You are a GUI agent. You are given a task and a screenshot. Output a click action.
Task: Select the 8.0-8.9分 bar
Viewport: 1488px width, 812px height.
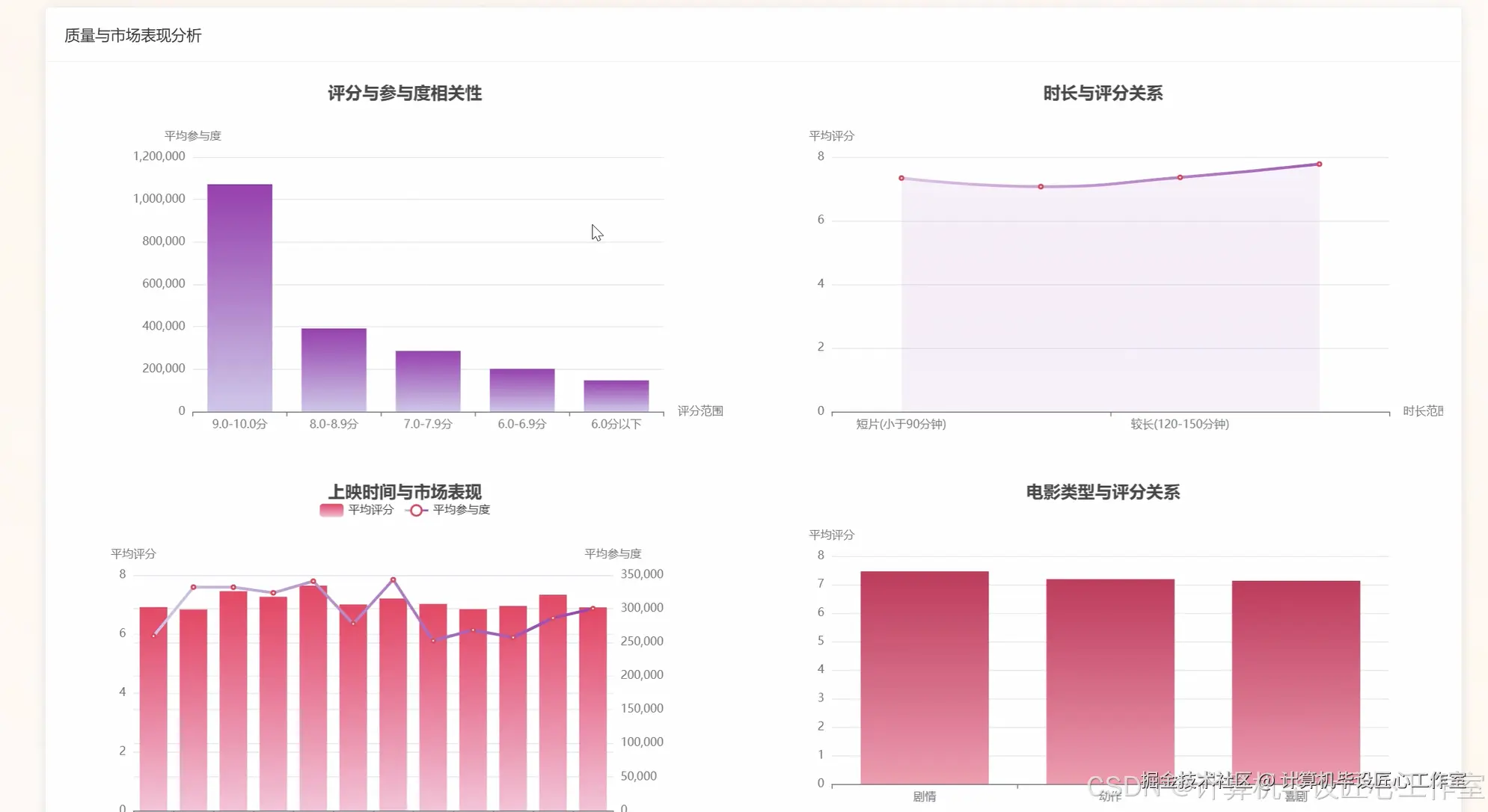(x=334, y=370)
